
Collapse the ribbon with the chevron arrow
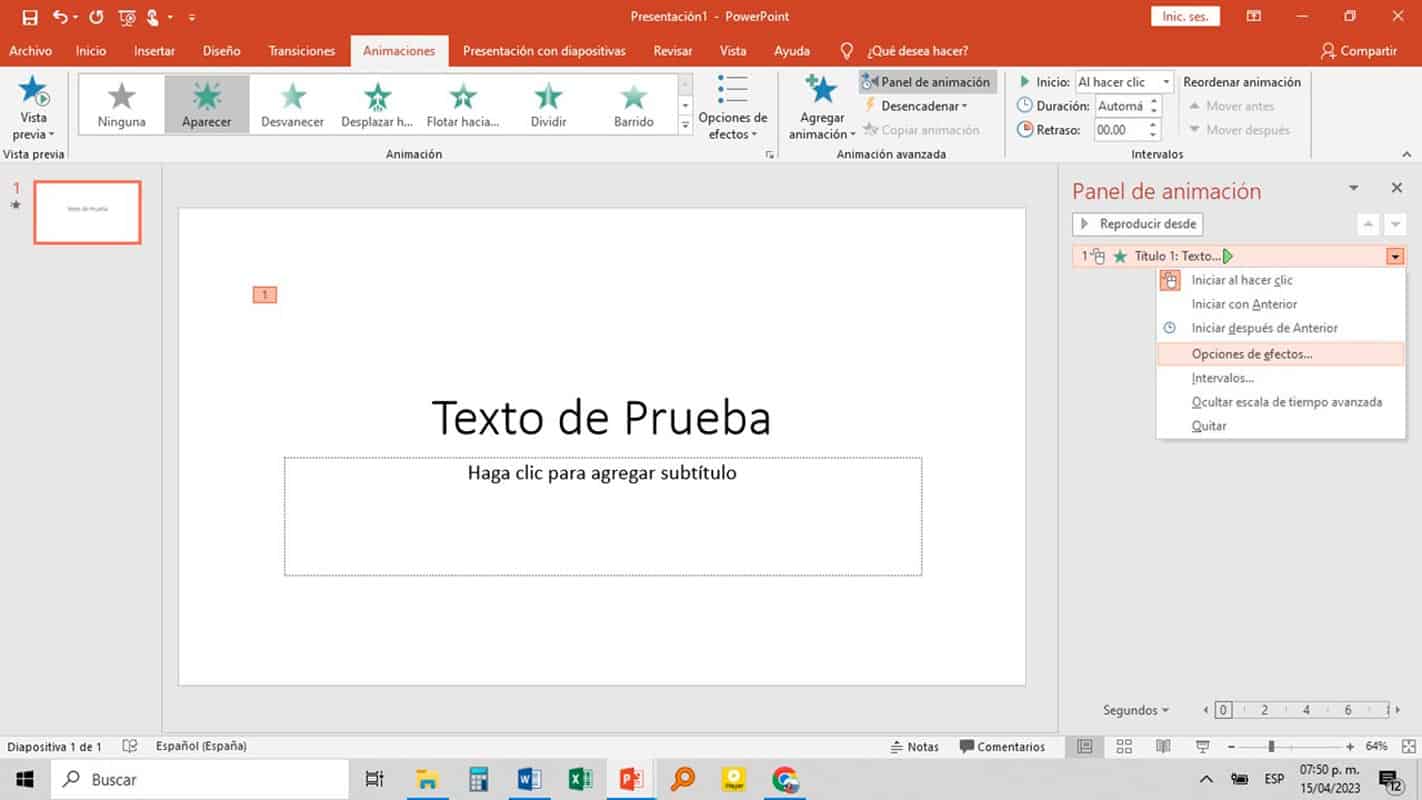pyautogui.click(x=1407, y=155)
